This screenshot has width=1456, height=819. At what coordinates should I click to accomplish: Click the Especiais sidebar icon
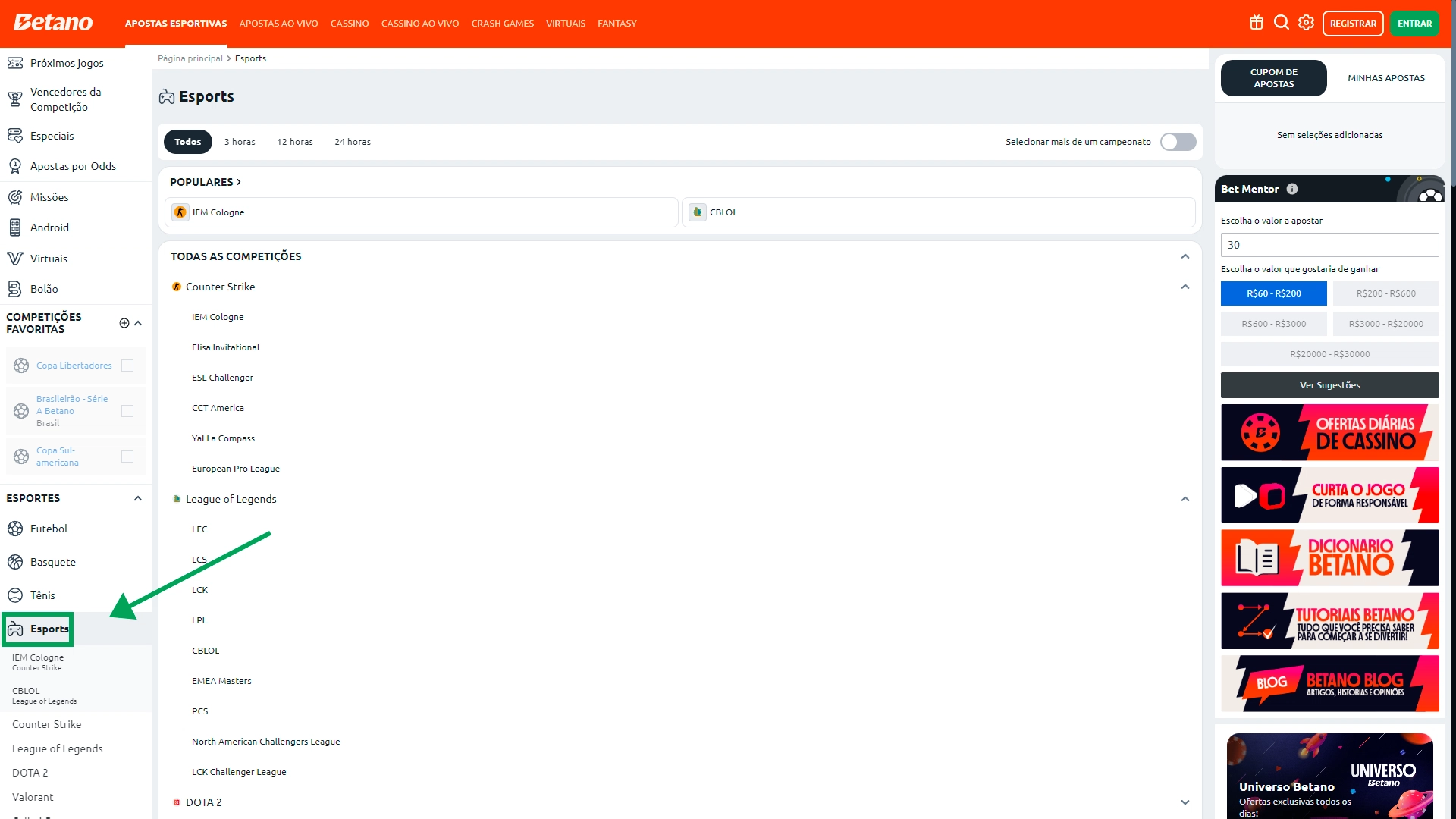pos(15,136)
